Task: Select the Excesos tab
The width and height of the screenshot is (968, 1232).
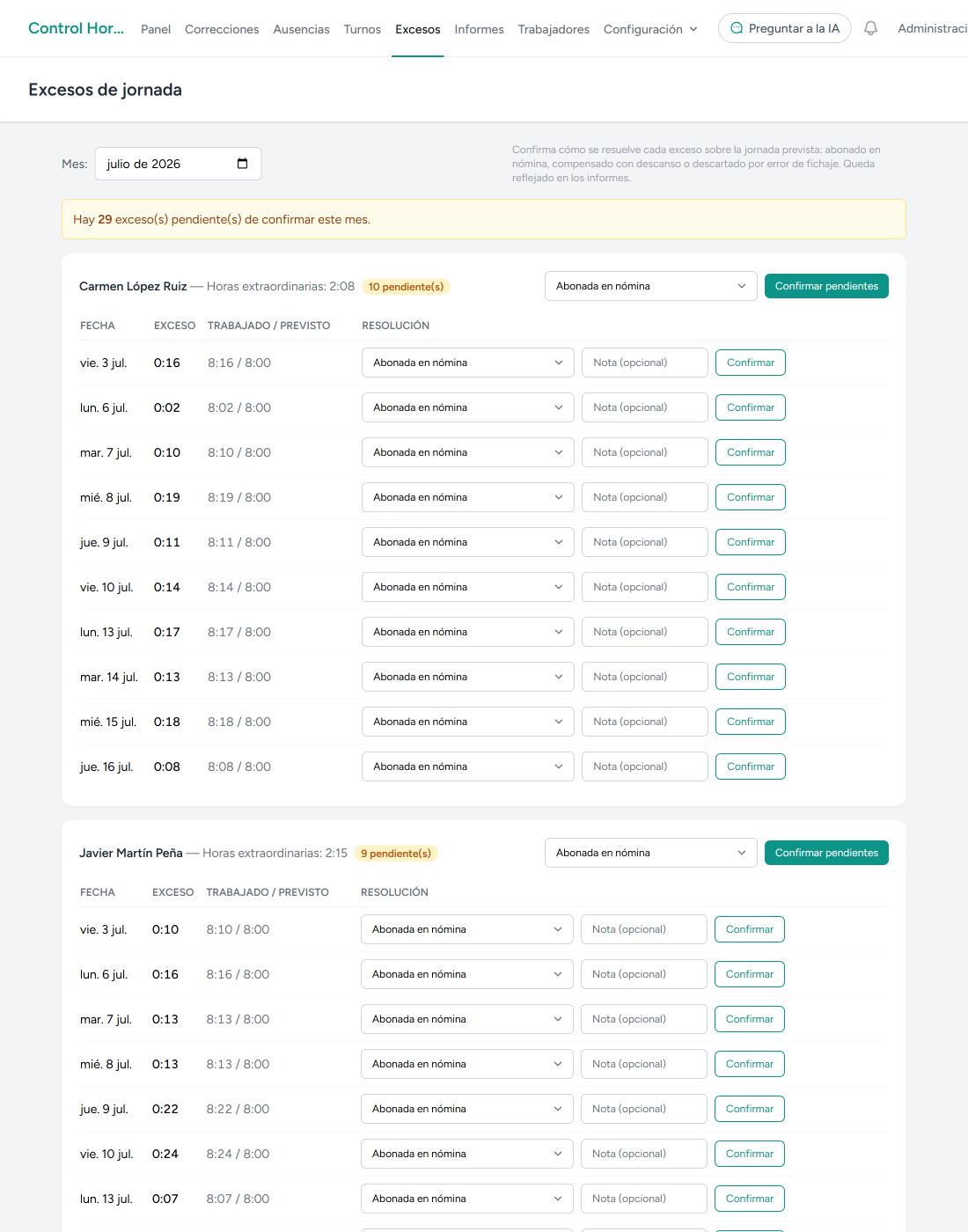Action: click(x=418, y=29)
